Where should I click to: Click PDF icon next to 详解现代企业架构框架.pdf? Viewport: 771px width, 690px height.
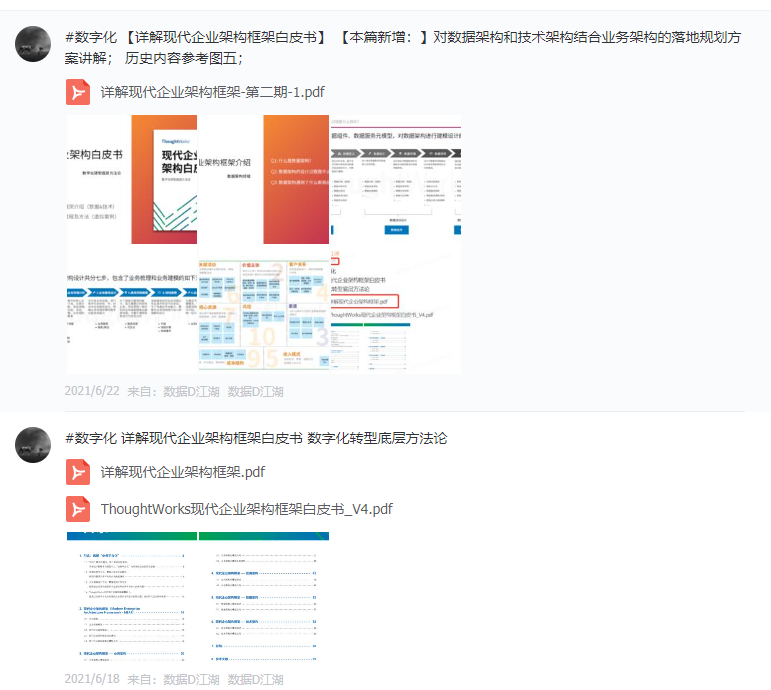click(x=78, y=472)
